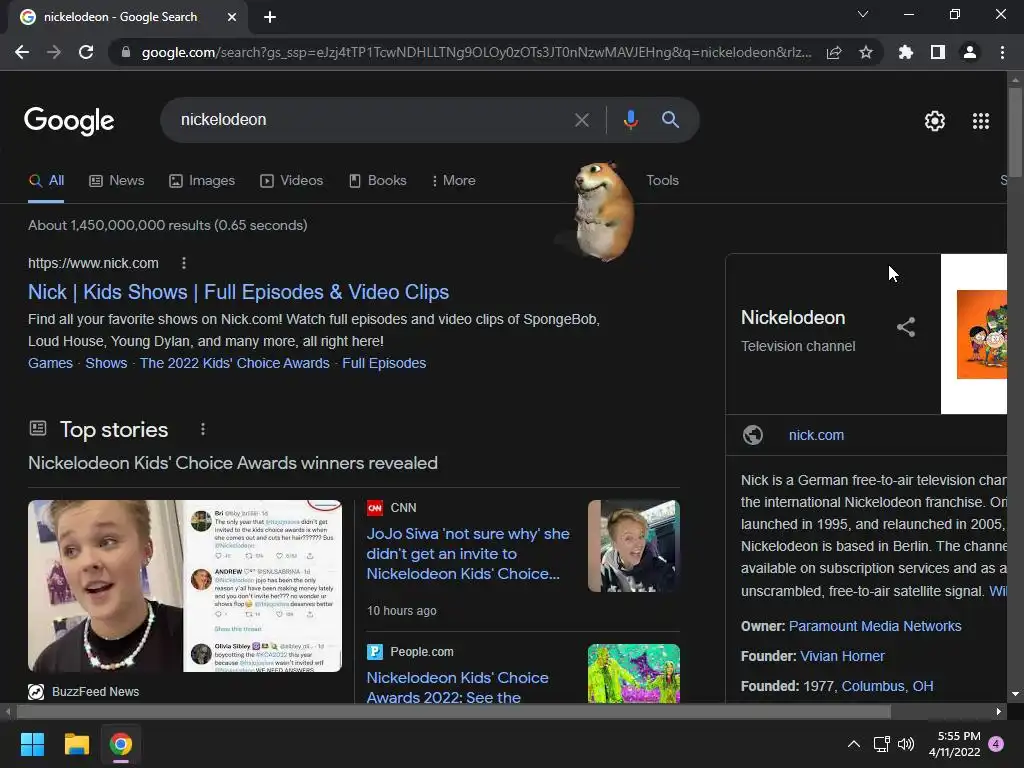
Task: Open the tab search chevron
Action: coord(863,14)
